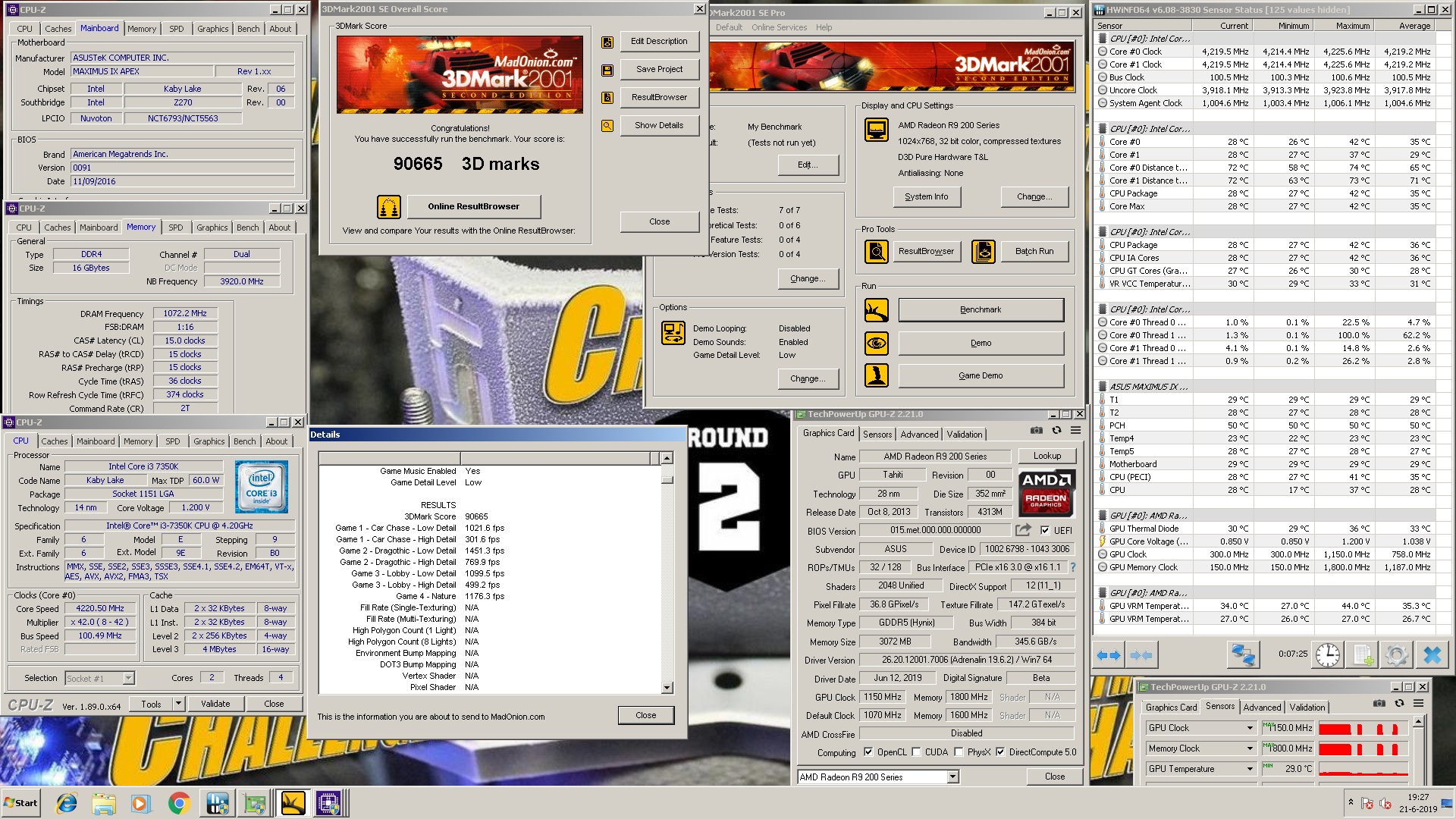Click the monitor icon in Display and CPU Settings

[x=877, y=130]
